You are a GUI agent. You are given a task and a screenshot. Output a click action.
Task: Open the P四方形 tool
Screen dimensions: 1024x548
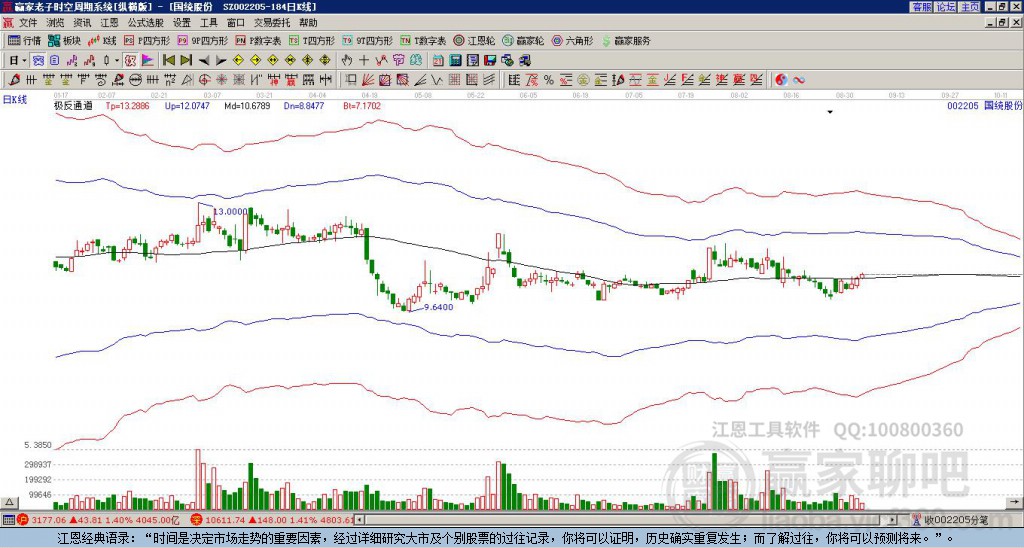click(148, 40)
